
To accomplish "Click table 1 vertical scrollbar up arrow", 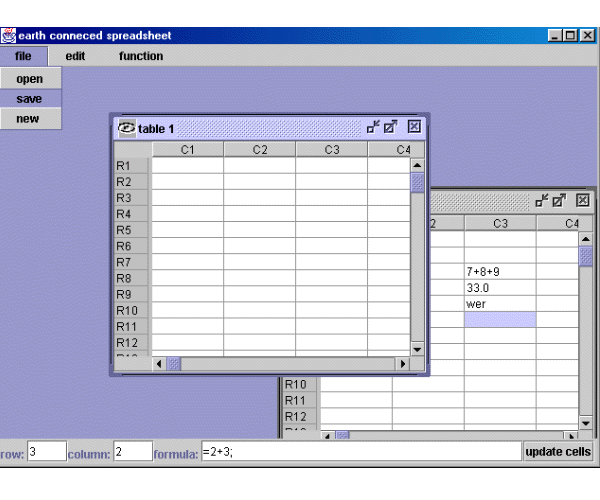I will pyautogui.click(x=417, y=165).
